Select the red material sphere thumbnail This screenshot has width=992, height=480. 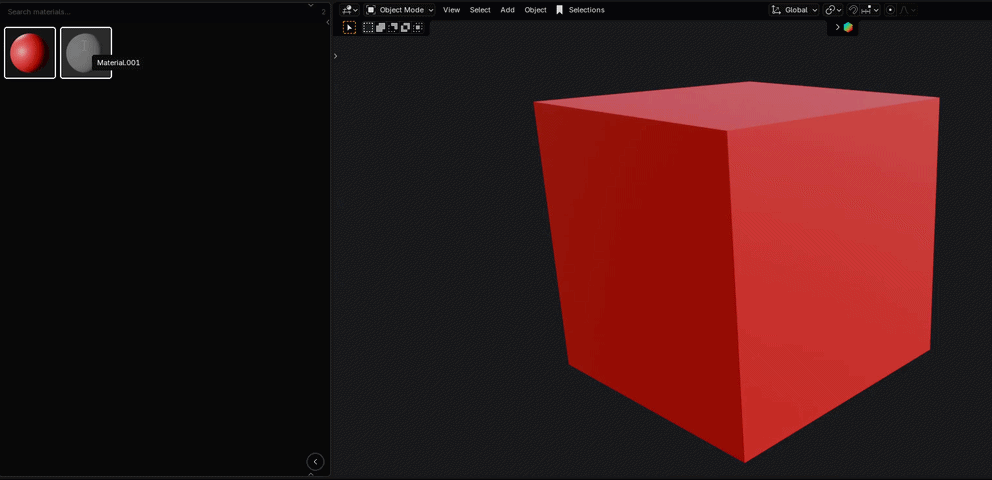click(x=30, y=52)
